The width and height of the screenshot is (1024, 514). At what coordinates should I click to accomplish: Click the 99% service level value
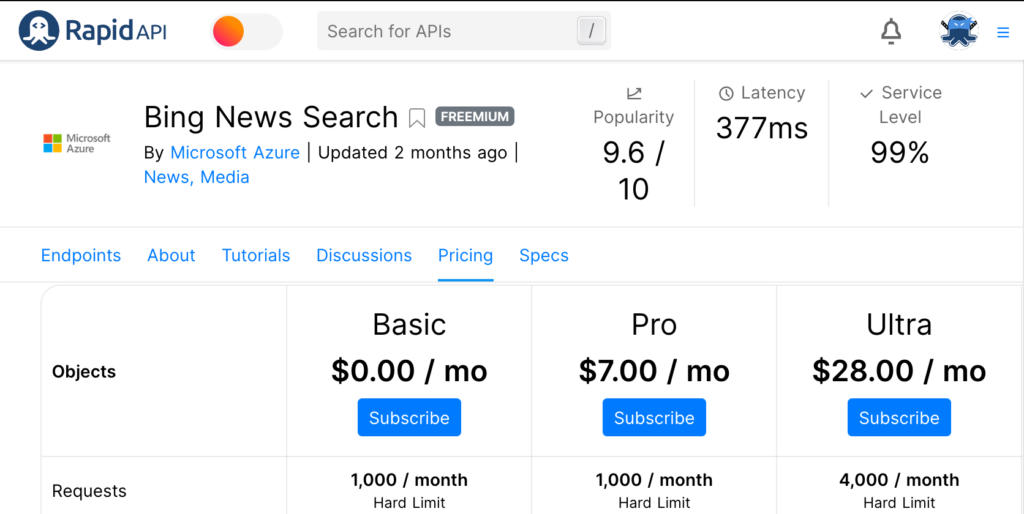pyautogui.click(x=899, y=153)
